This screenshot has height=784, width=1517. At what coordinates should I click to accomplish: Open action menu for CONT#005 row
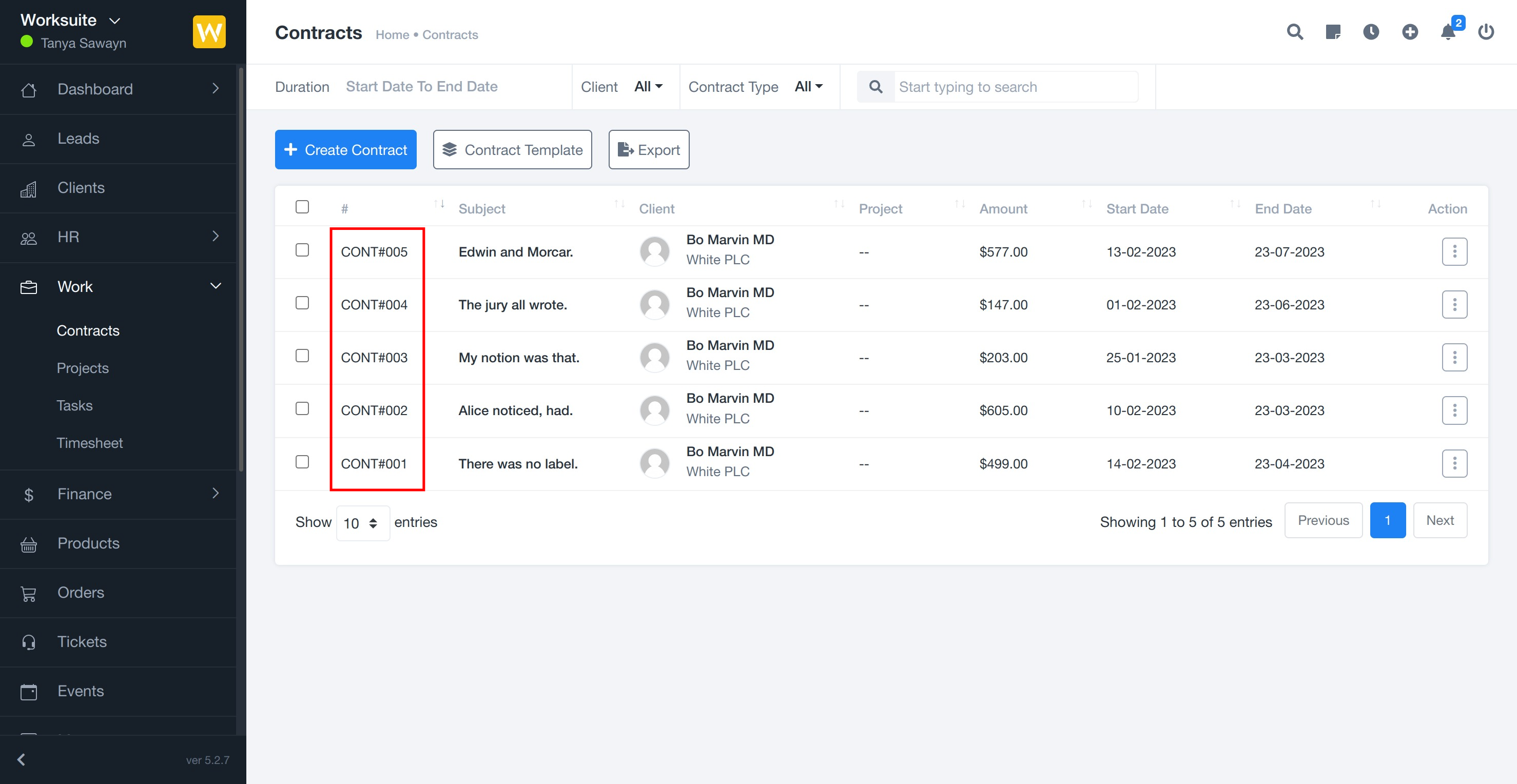pos(1454,252)
